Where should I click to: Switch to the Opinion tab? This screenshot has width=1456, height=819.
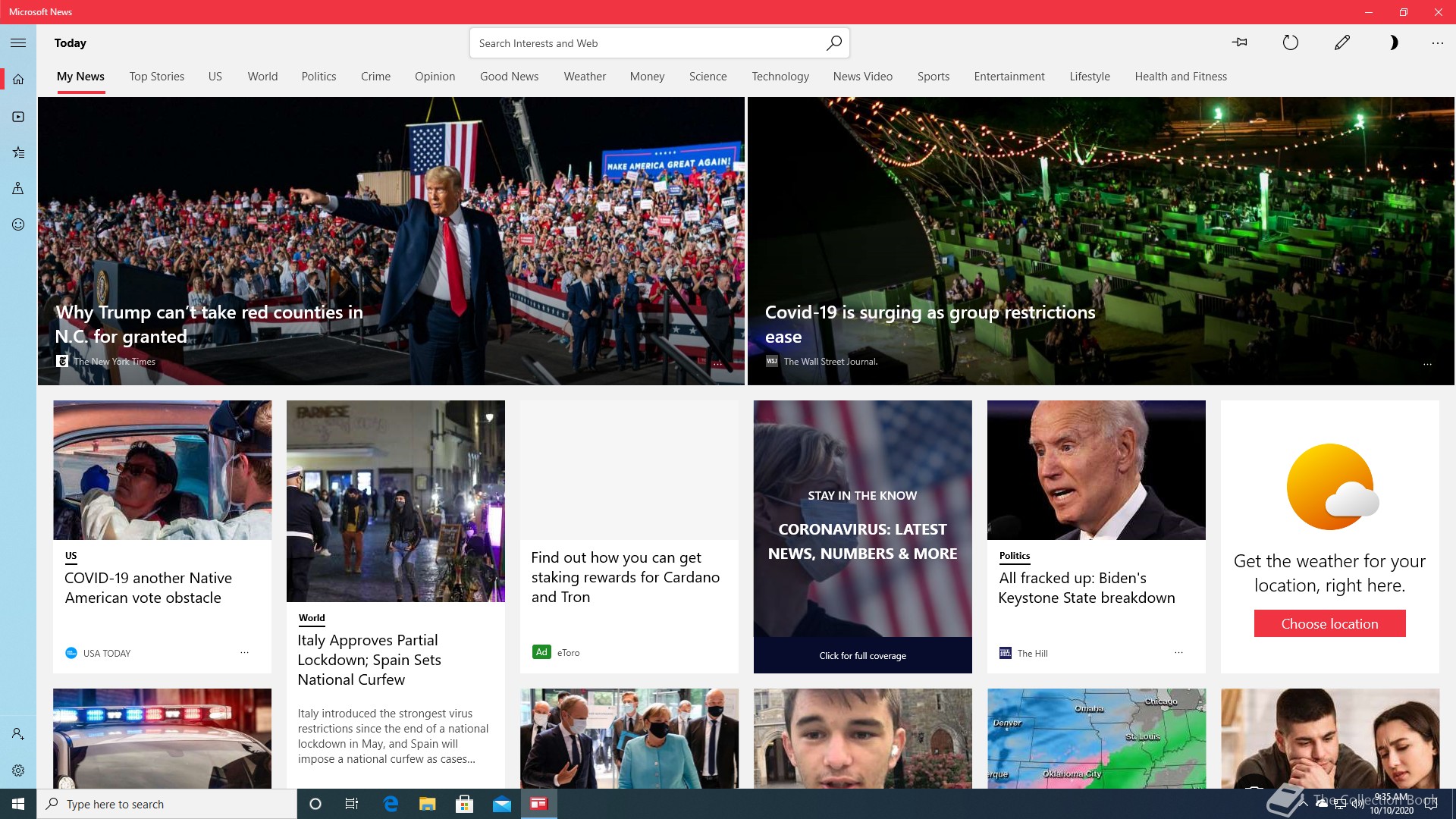point(435,77)
